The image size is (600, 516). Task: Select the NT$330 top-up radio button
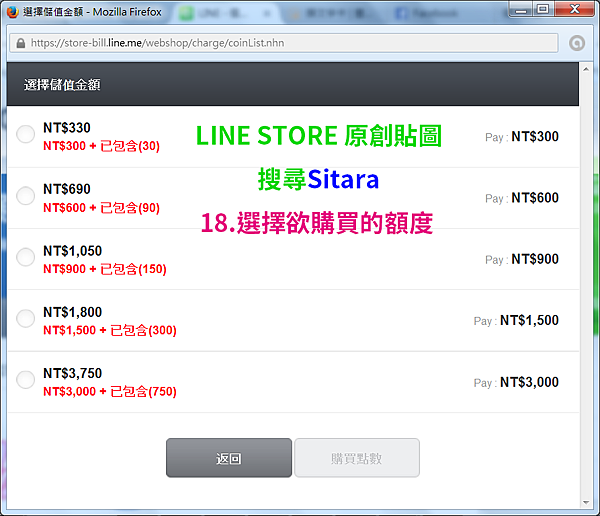click(x=26, y=134)
